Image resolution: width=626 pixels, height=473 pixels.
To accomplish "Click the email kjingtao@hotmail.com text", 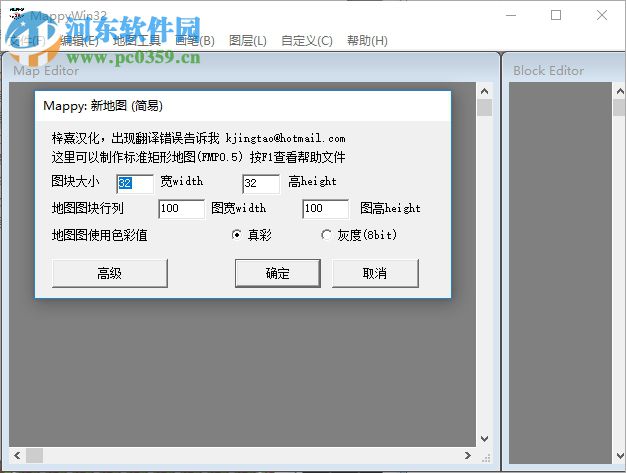I will point(285,139).
